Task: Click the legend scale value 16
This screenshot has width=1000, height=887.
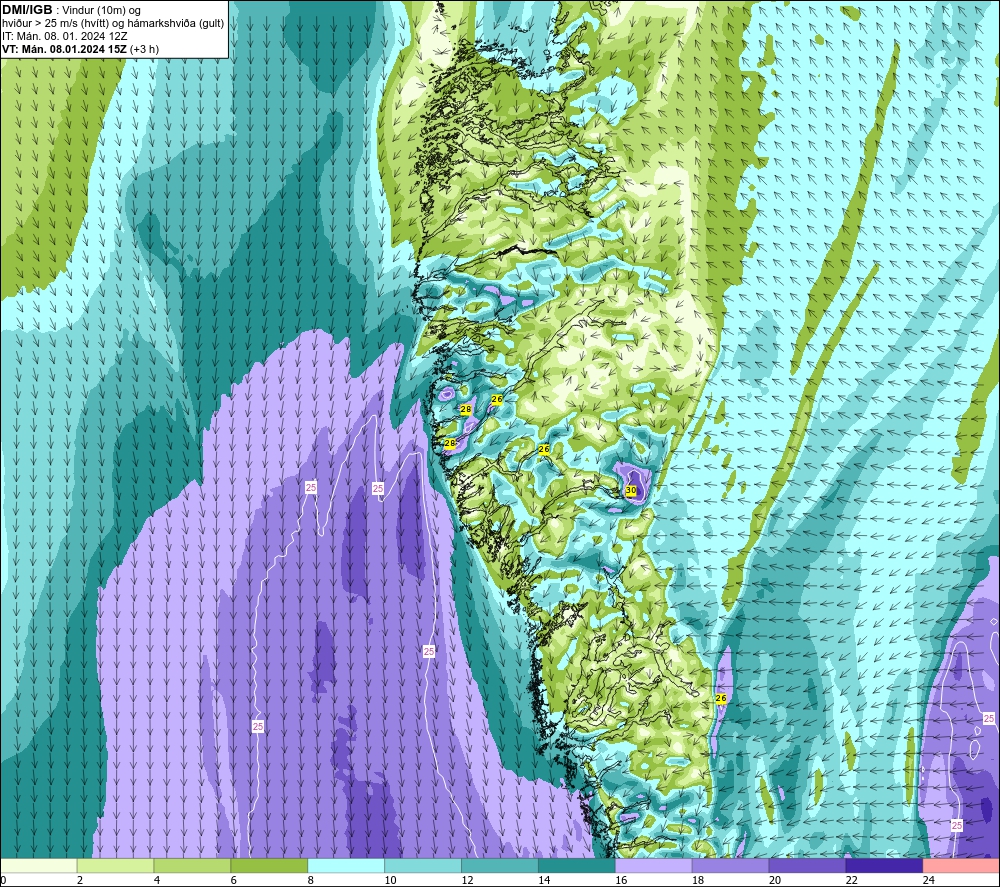Action: click(x=621, y=880)
